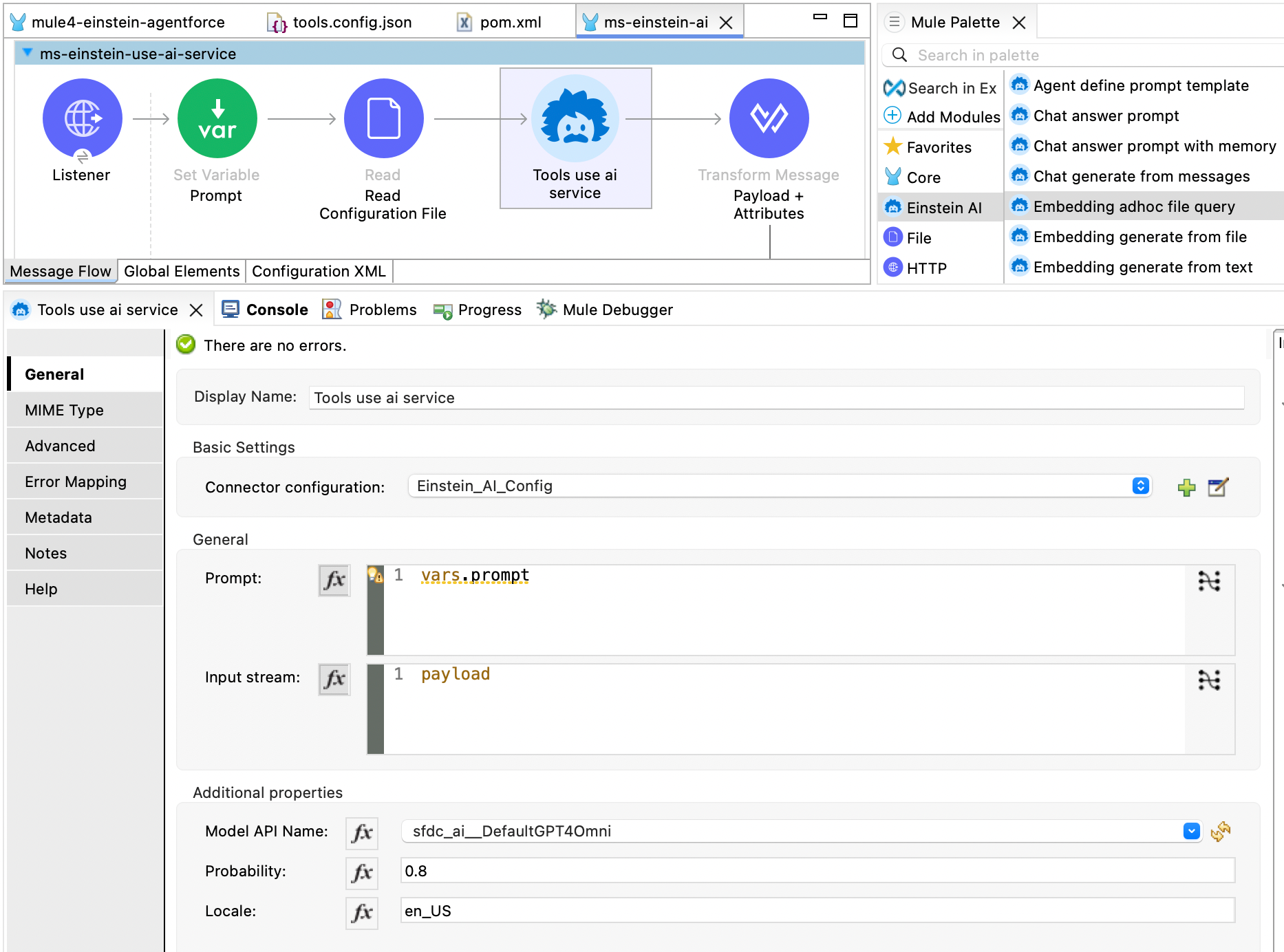Select the Advanced properties section
This screenshot has height=952, width=1284.
[x=85, y=446]
